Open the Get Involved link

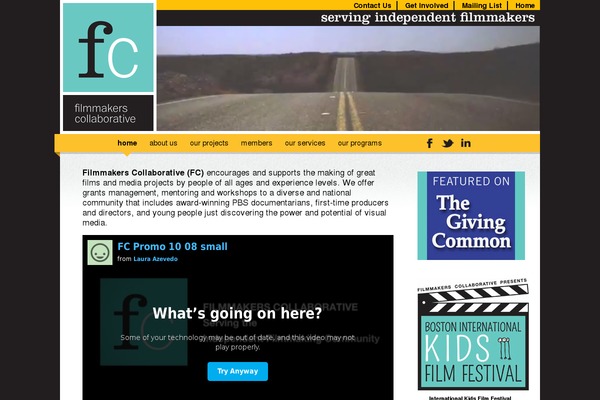click(426, 5)
